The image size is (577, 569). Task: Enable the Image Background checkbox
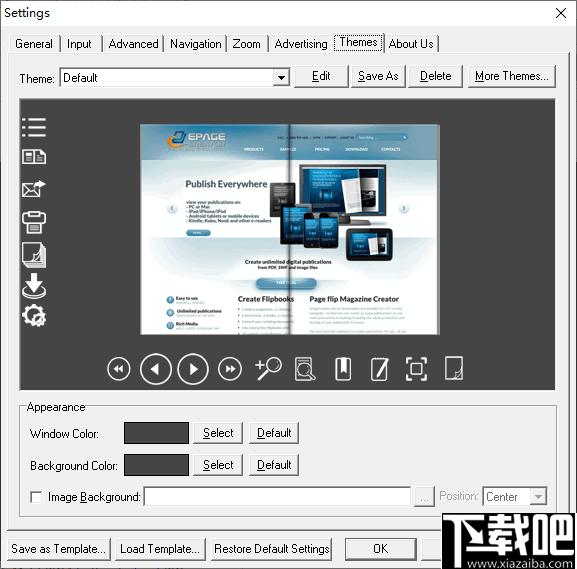pos(36,497)
